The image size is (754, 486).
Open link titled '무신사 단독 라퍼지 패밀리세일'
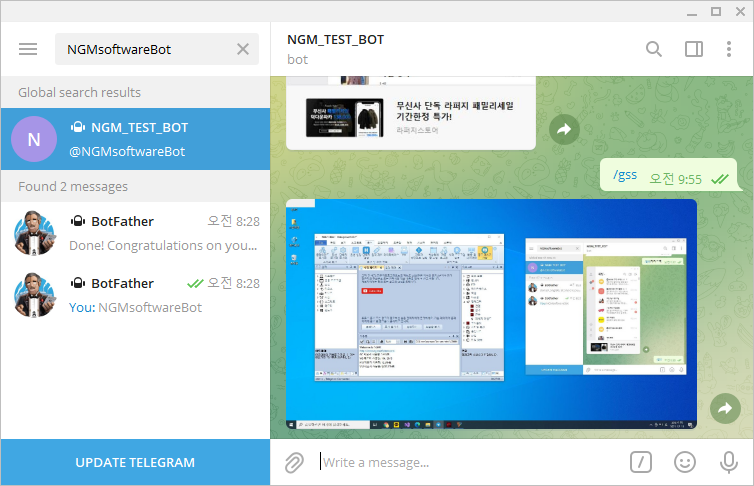pos(455,111)
